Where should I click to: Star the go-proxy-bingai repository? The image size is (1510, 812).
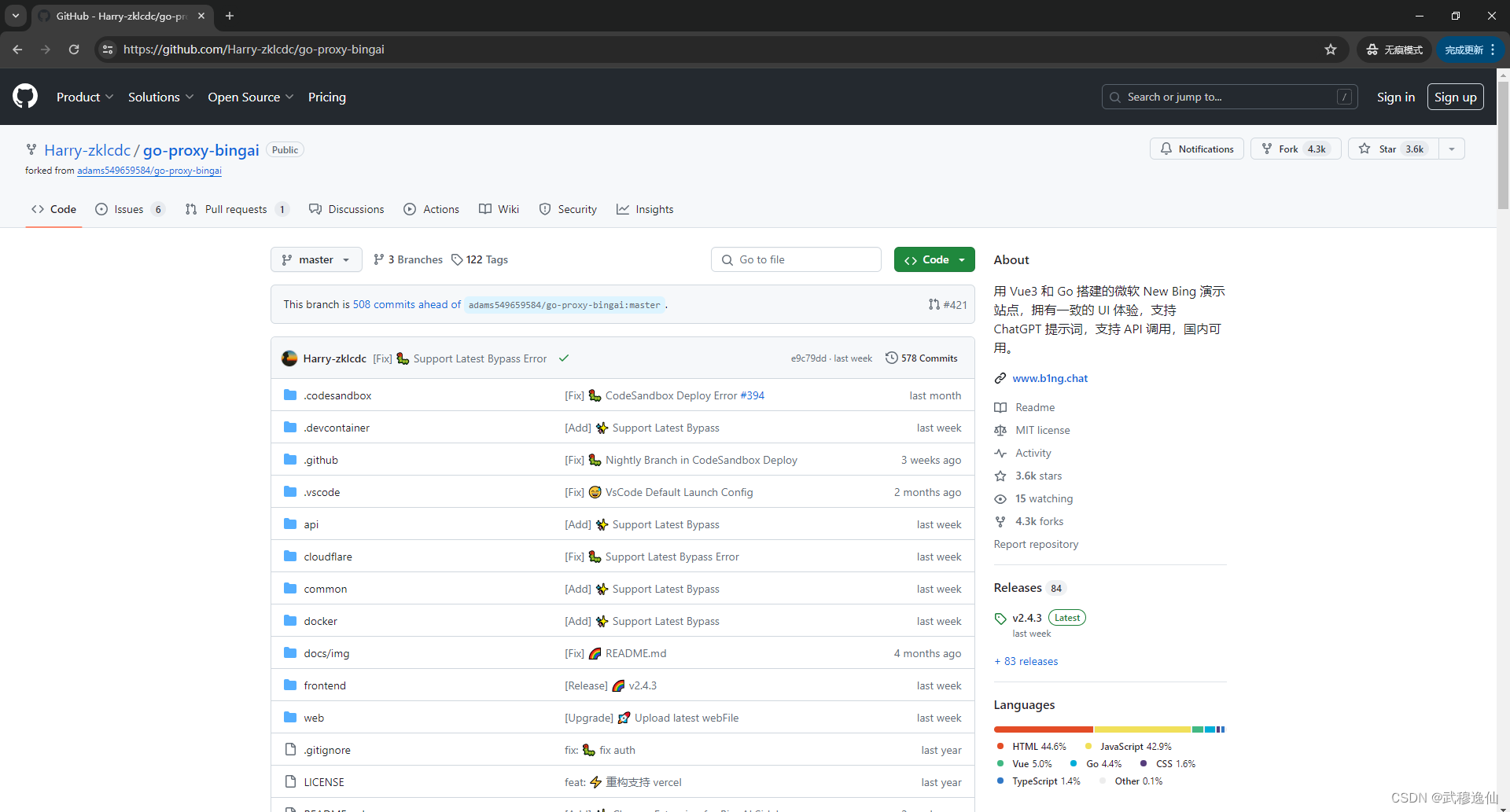[1390, 149]
